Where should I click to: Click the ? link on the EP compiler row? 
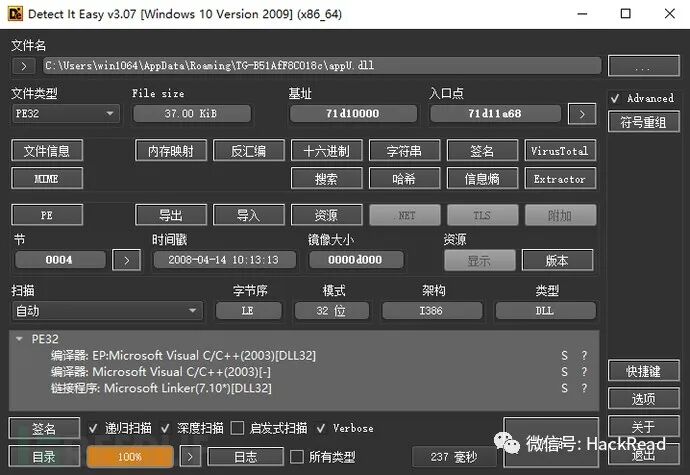[x=584, y=356]
